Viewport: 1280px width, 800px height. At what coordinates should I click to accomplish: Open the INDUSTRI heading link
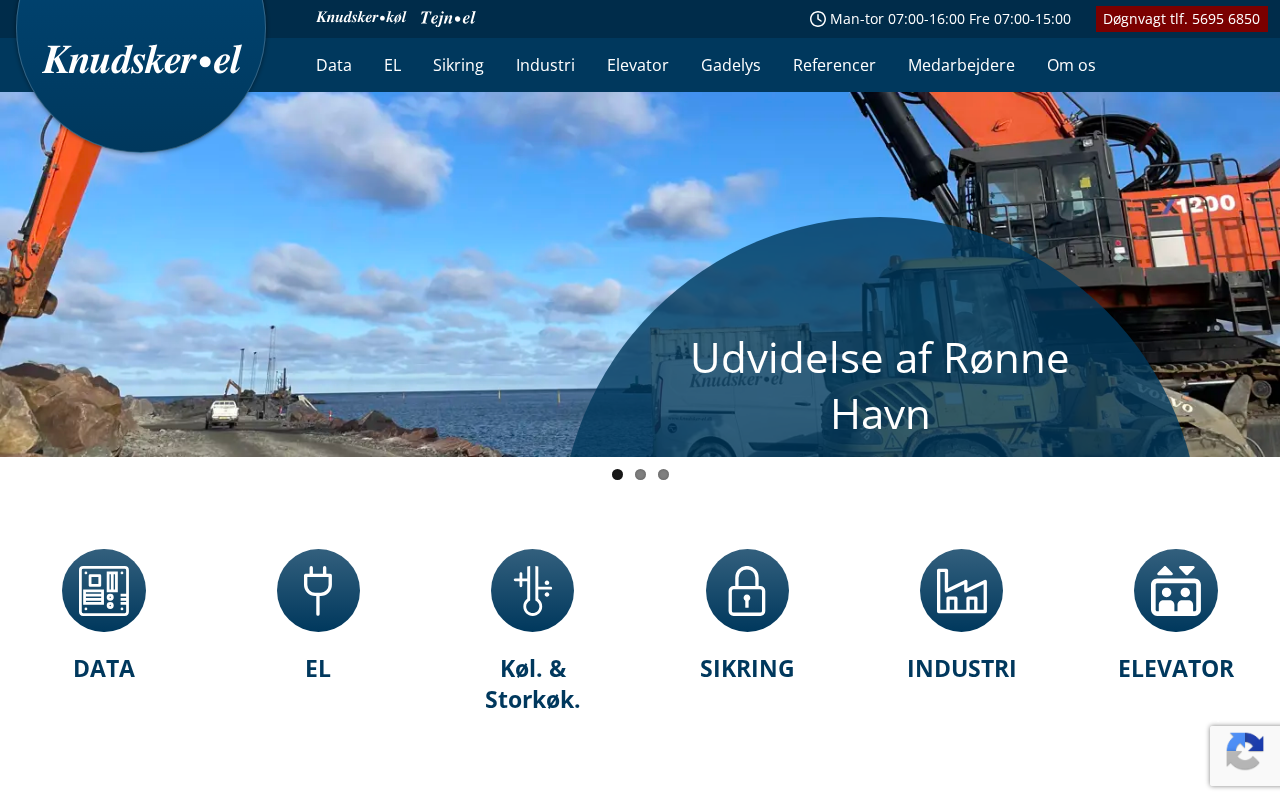point(961,668)
